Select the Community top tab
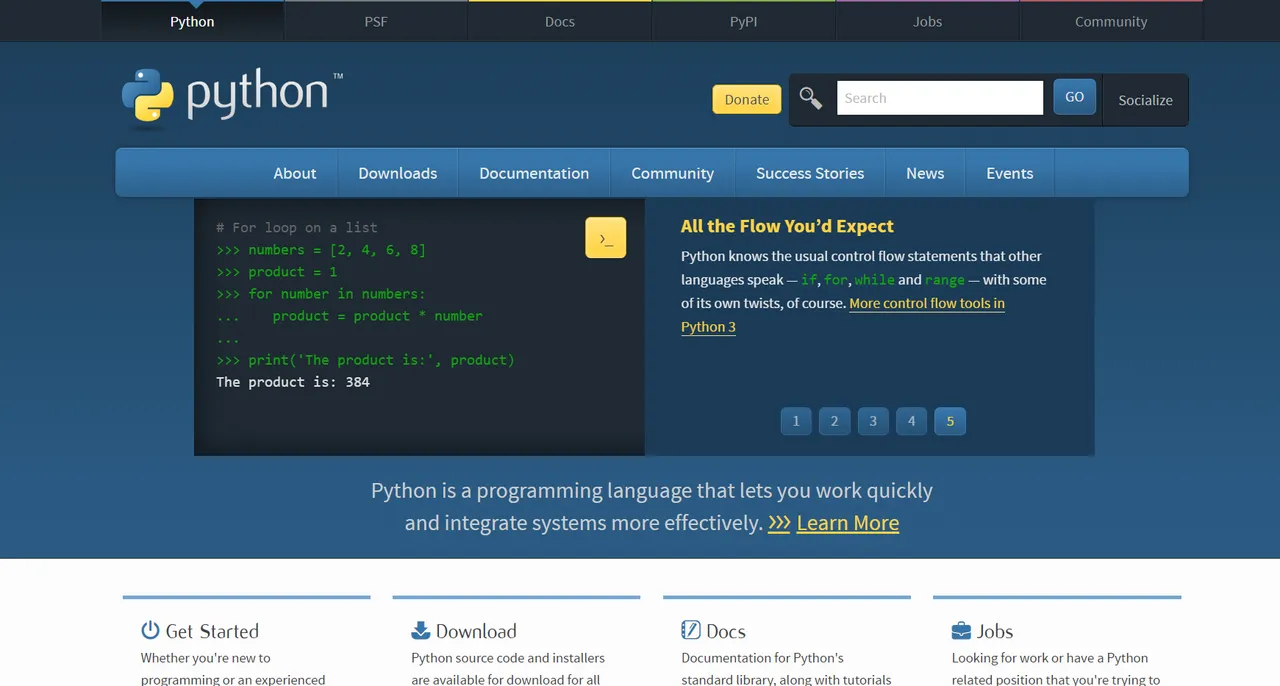The height and width of the screenshot is (686, 1280). coord(1111,21)
